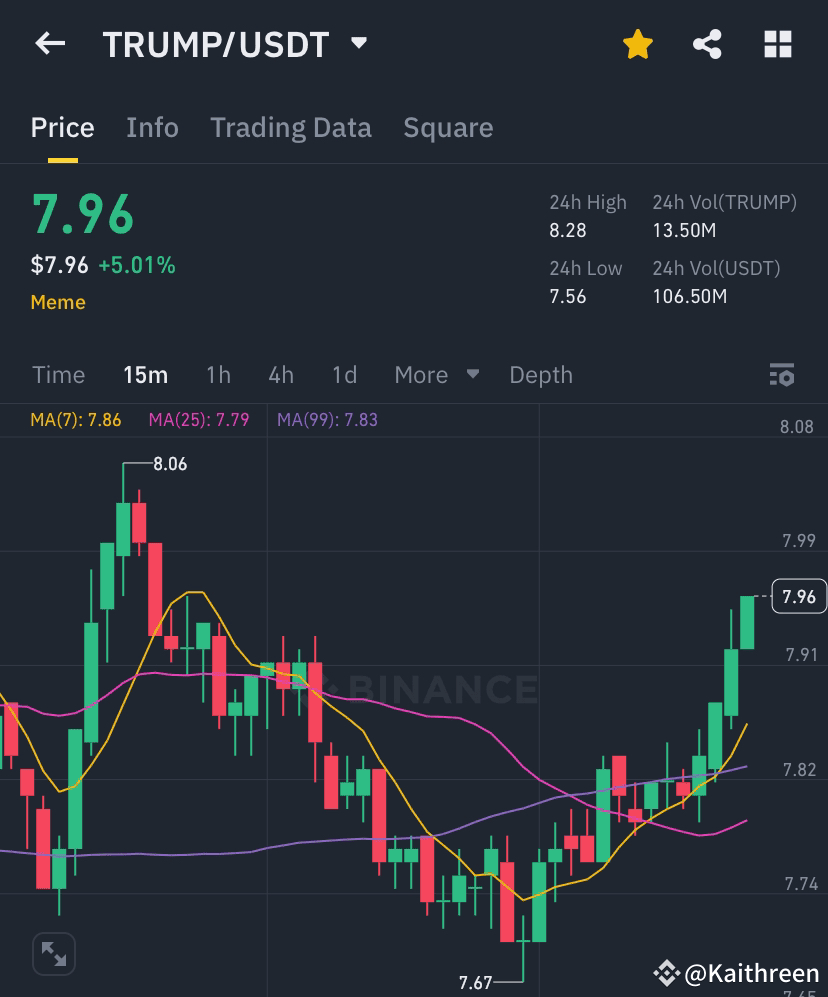Switch to the Trading Data tab
Image resolution: width=828 pixels, height=997 pixels.
[290, 127]
